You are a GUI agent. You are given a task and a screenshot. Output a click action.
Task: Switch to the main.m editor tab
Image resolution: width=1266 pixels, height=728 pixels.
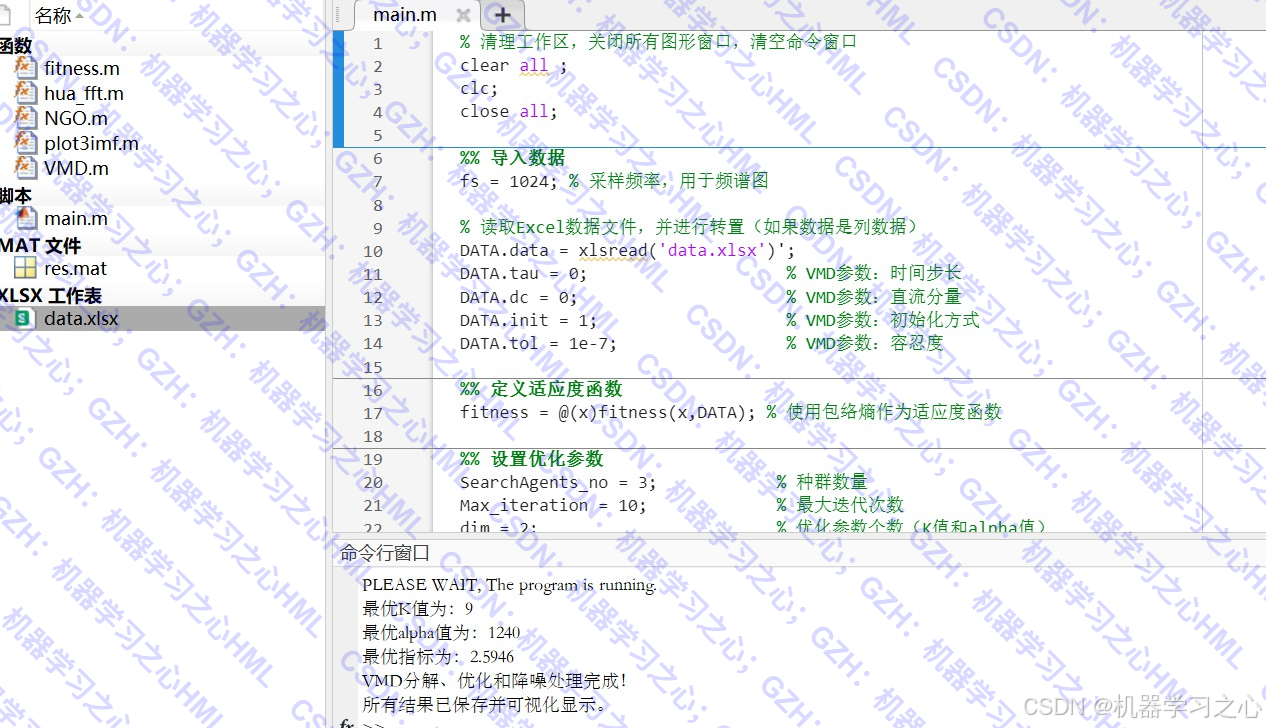[x=404, y=14]
